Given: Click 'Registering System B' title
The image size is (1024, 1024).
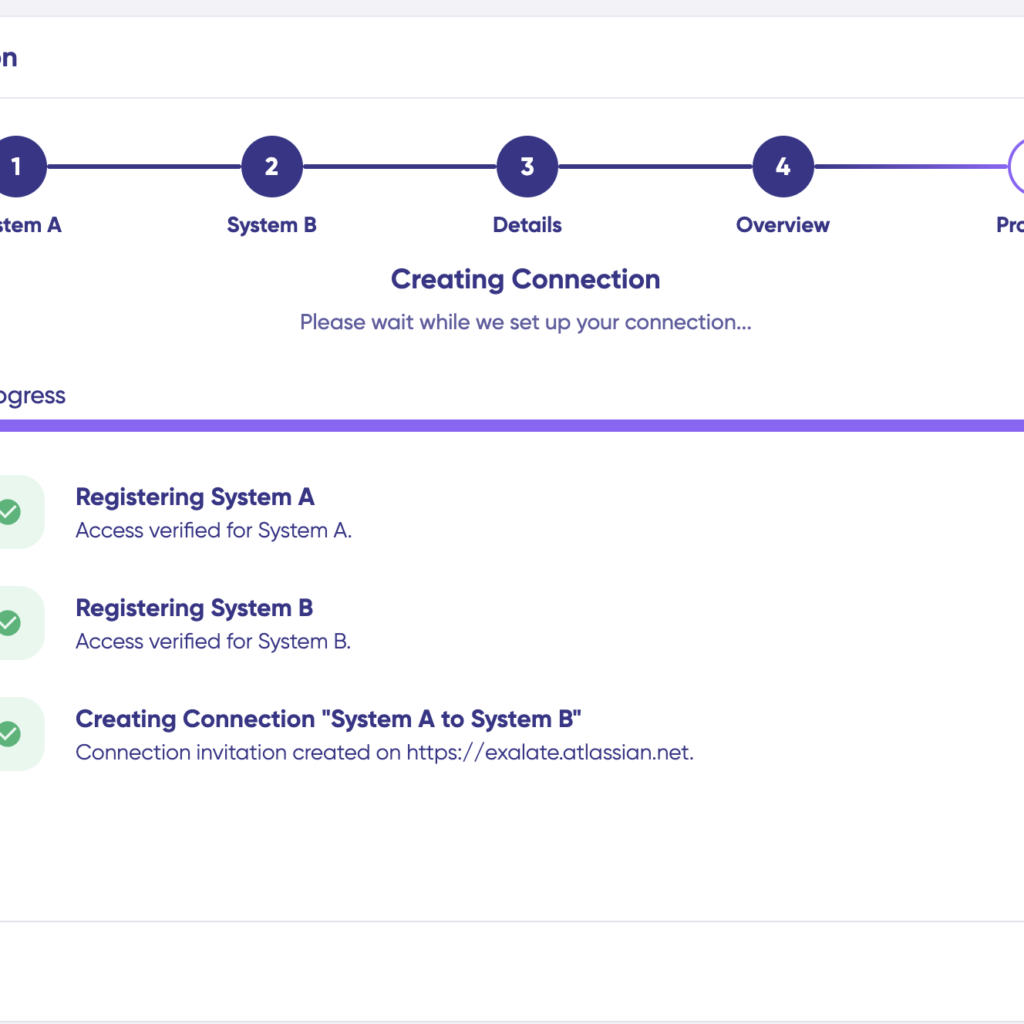Looking at the screenshot, I should (194, 609).
